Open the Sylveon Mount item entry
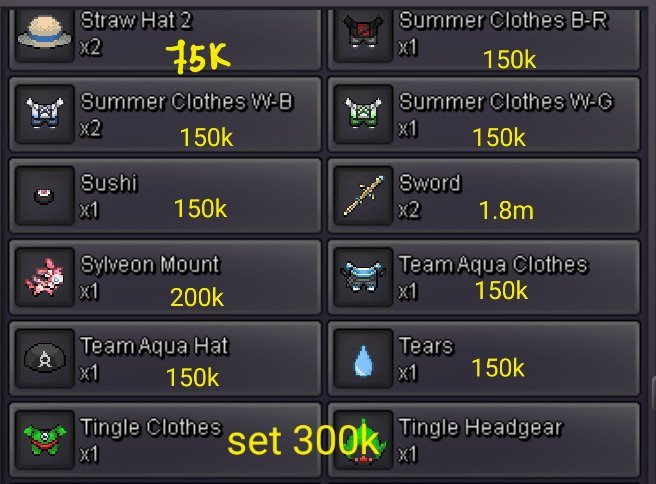The image size is (656, 484). [x=165, y=277]
